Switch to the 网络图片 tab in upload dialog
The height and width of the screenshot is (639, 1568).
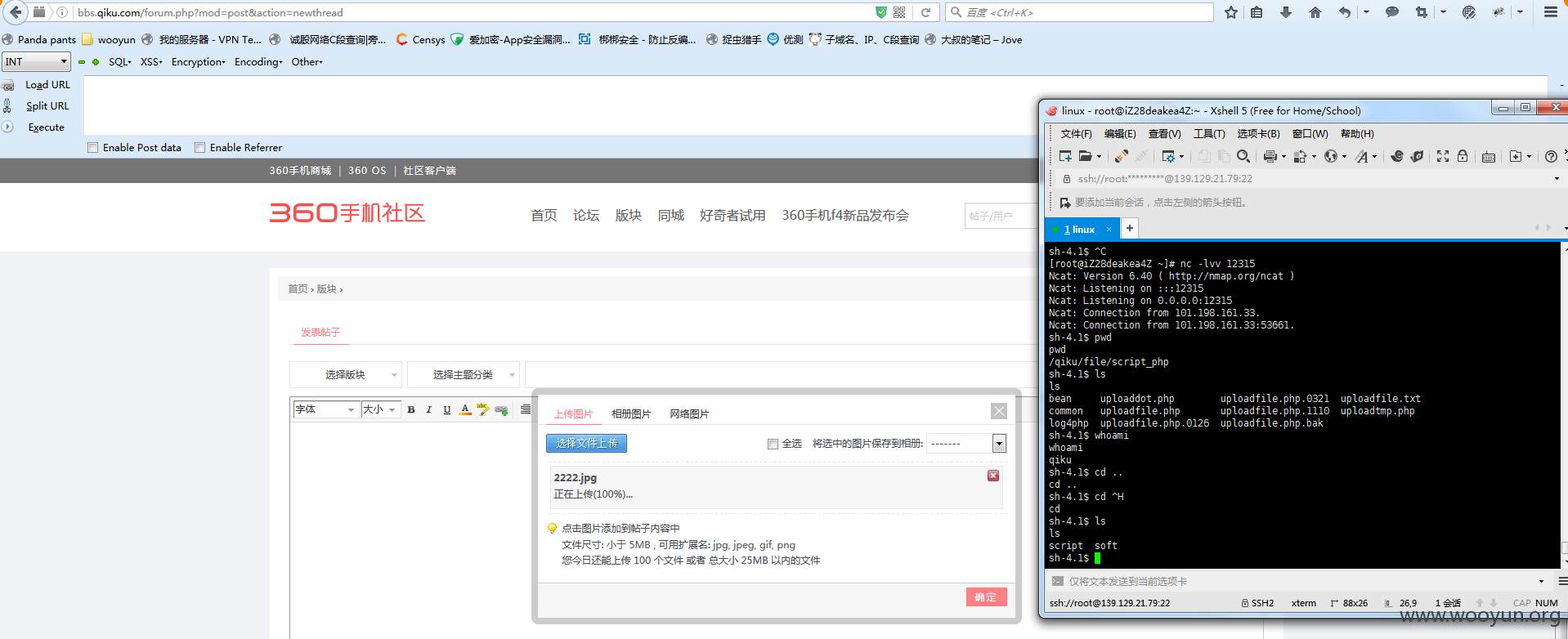tap(689, 414)
